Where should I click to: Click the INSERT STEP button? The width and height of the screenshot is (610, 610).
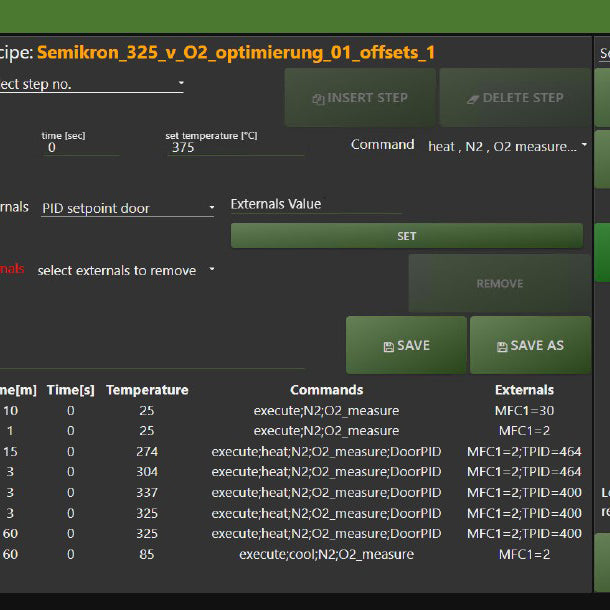360,98
